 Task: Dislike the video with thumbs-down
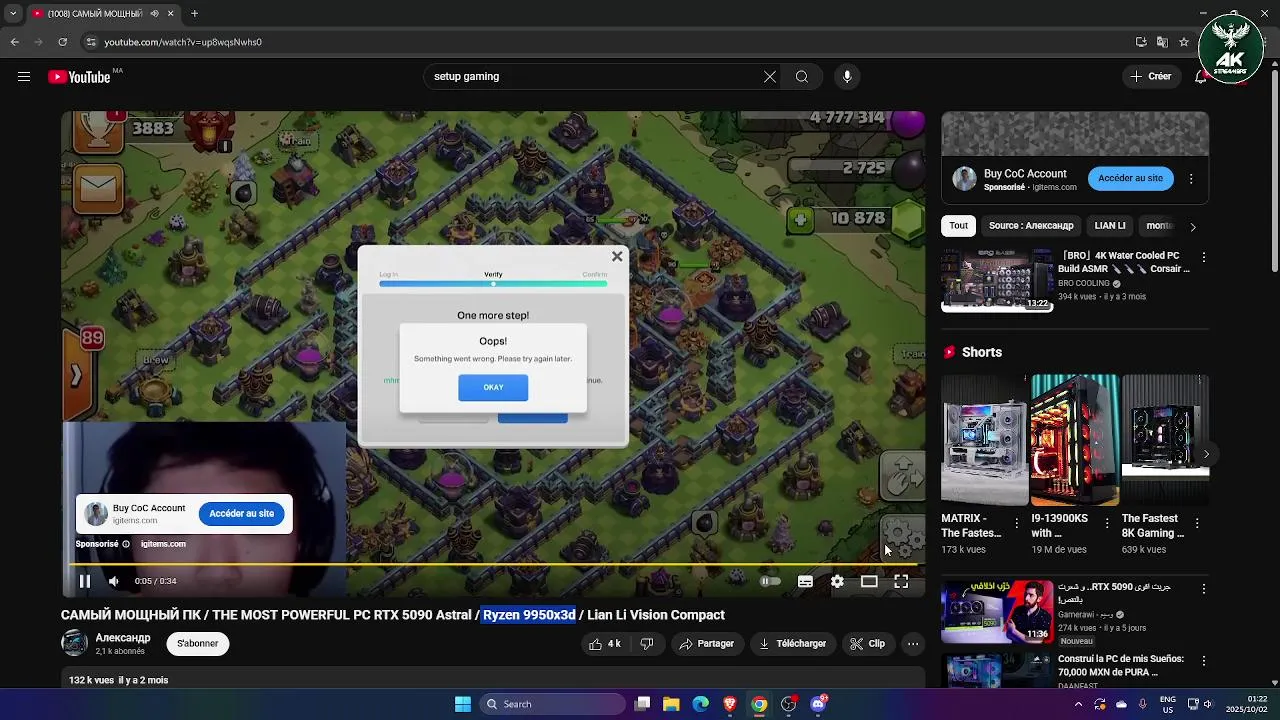647,644
